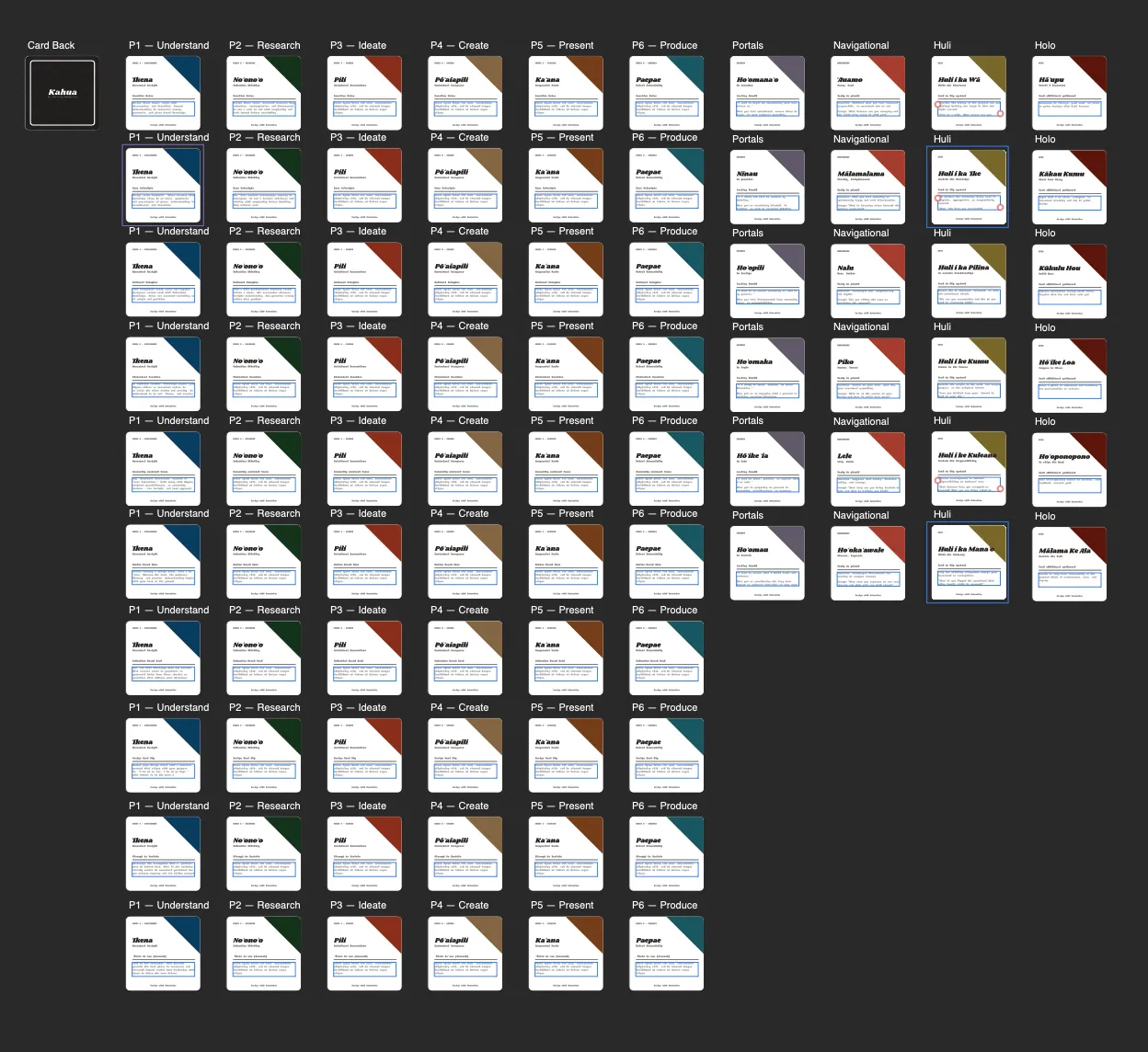Select the Kūkulu Hou Holo card
The image size is (1148, 1052).
click(x=1070, y=280)
